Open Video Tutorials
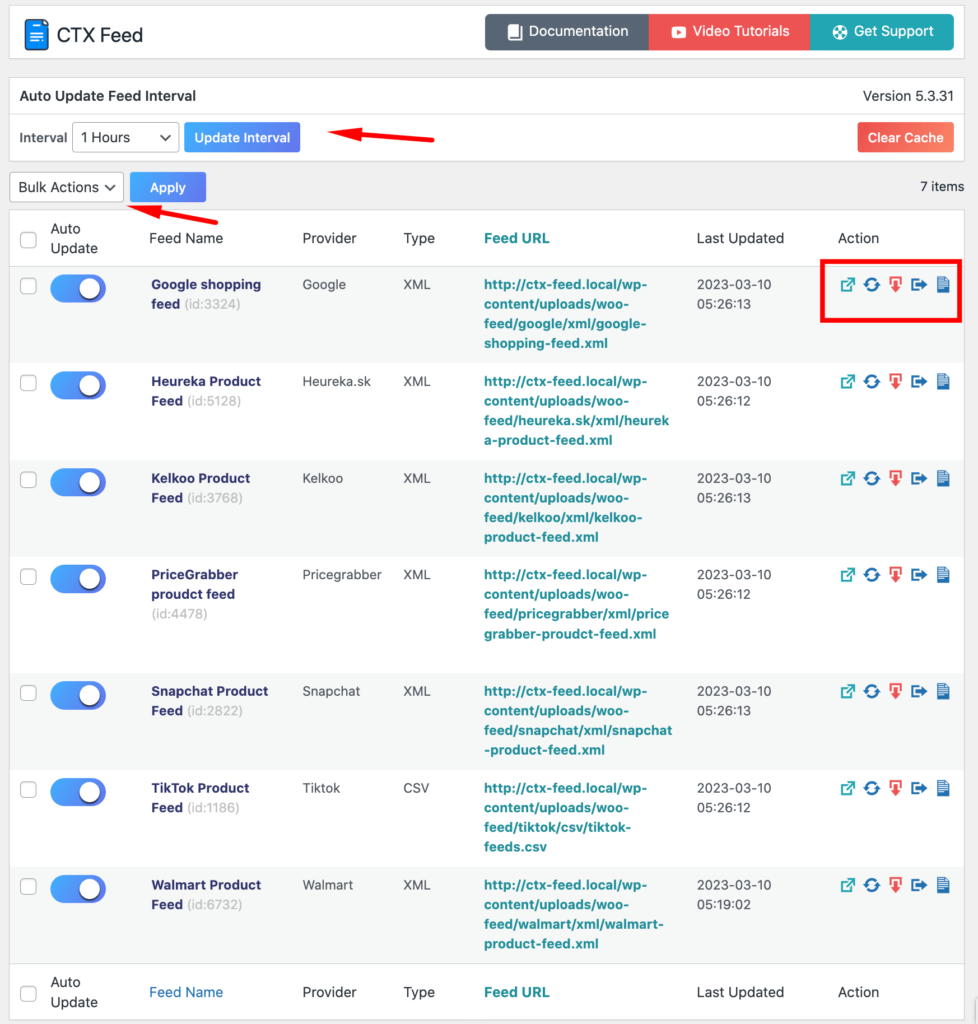Viewport: 978px width, 1024px height. tap(729, 31)
